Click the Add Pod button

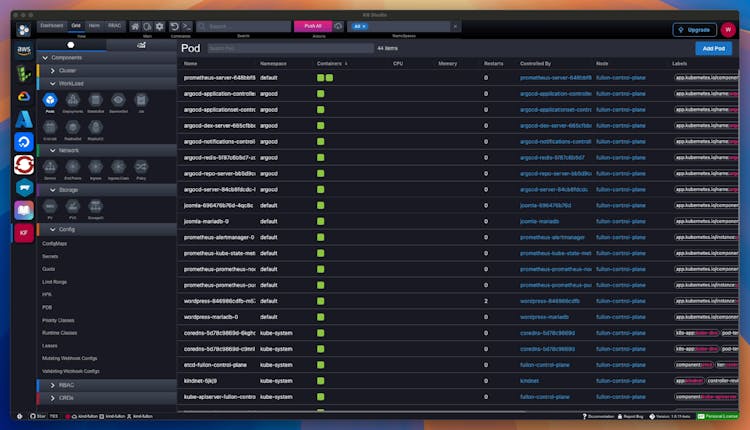[714, 48]
